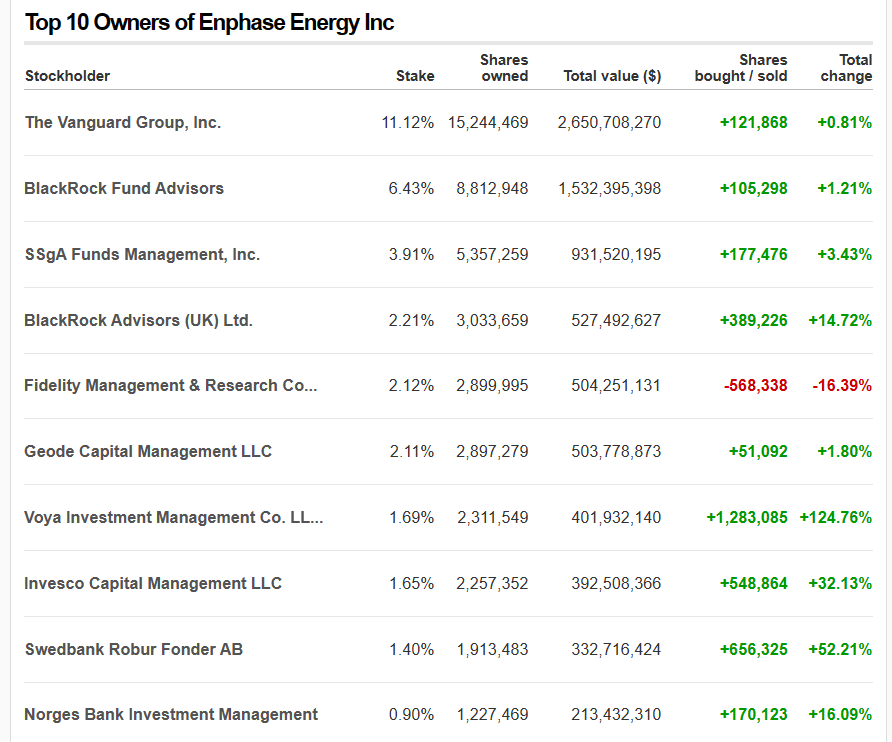Select BlackRock Fund Advisors 6.43% stake
Viewport: 892px width, 742px height.
tap(411, 188)
